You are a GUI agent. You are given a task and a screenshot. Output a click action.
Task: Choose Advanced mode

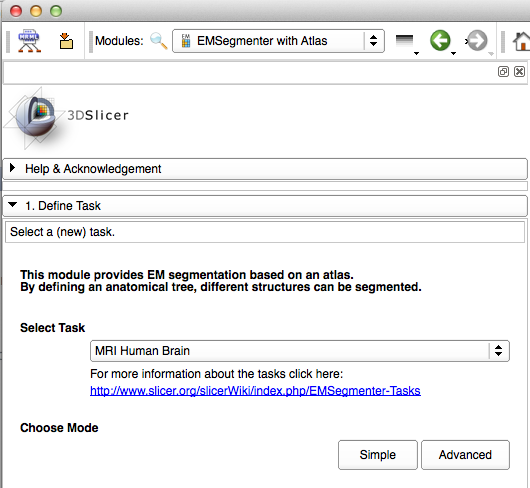[465, 455]
